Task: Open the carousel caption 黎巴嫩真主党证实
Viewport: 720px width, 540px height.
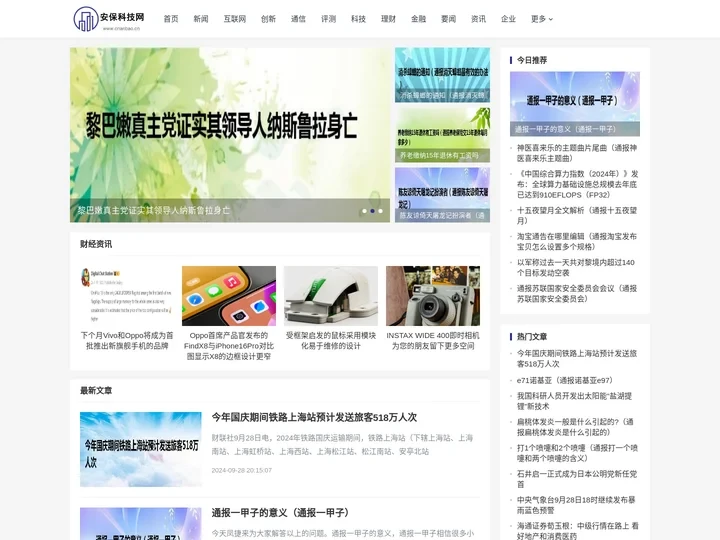Action: (153, 210)
